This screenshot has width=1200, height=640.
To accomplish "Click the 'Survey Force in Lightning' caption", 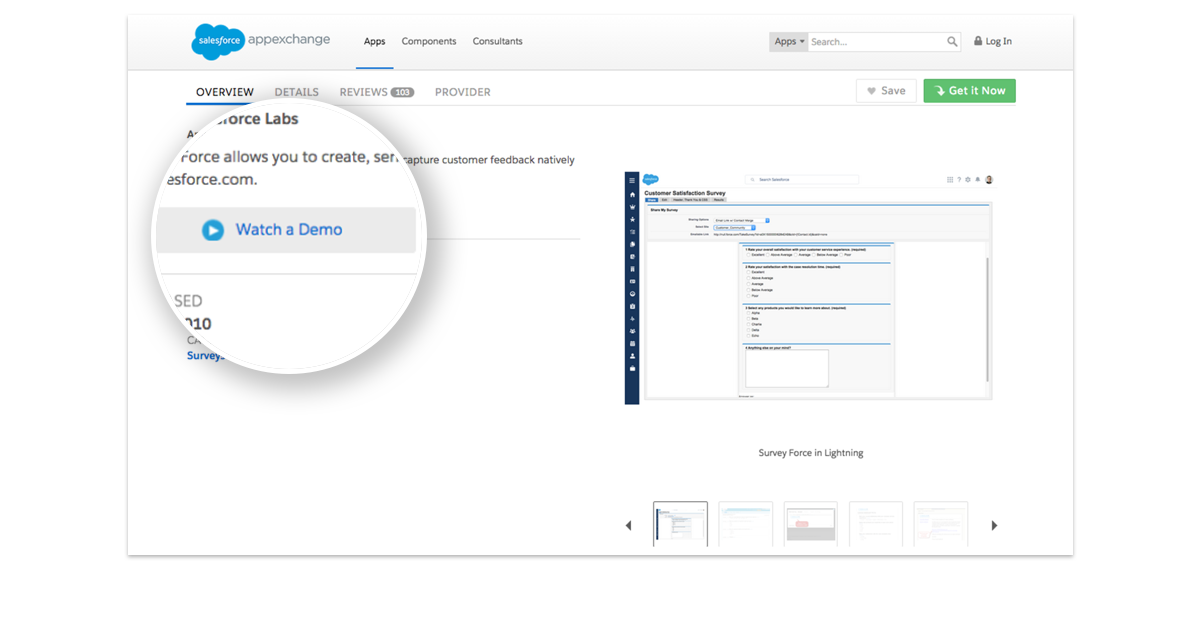I will coord(810,453).
